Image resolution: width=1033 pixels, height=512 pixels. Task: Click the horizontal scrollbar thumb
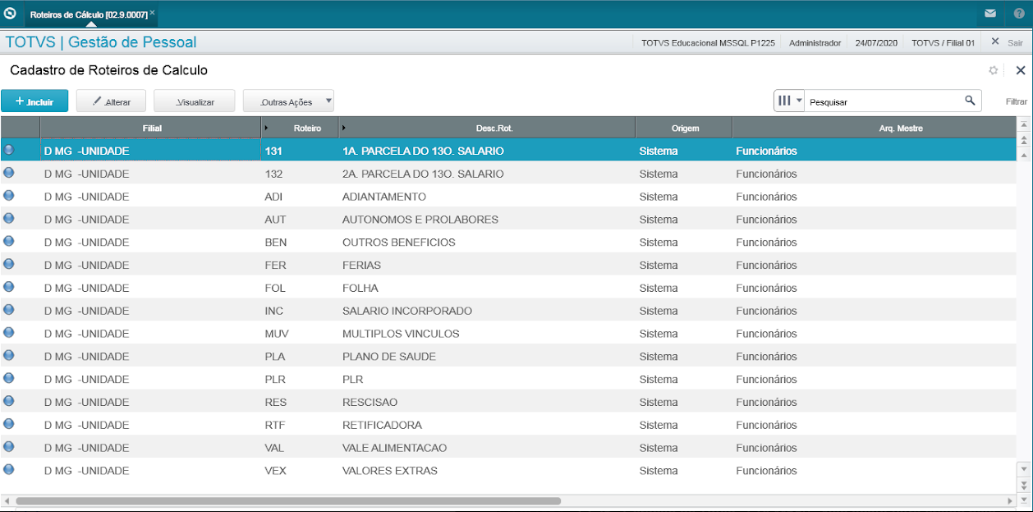(x=288, y=501)
